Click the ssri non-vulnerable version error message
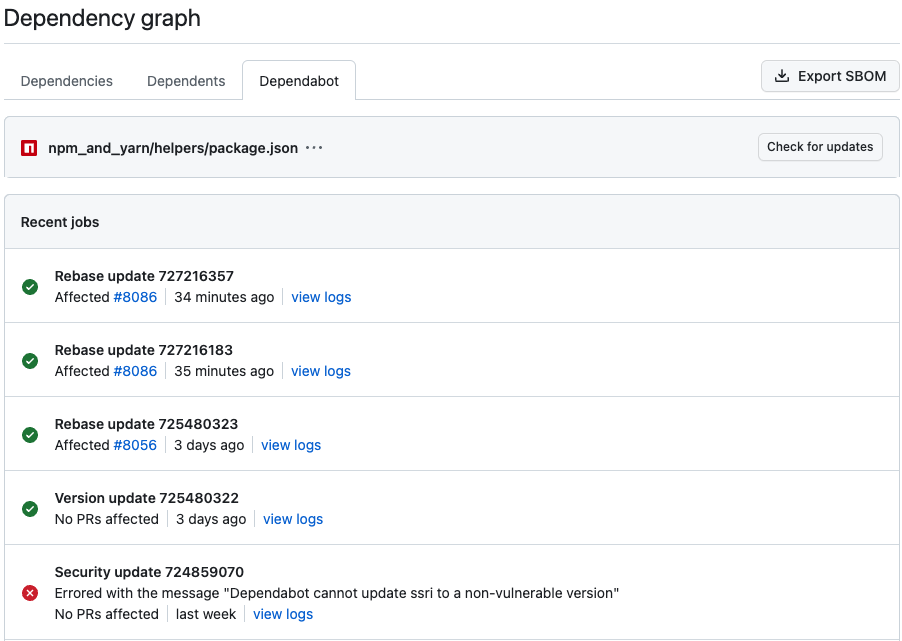902x641 pixels. point(337,593)
